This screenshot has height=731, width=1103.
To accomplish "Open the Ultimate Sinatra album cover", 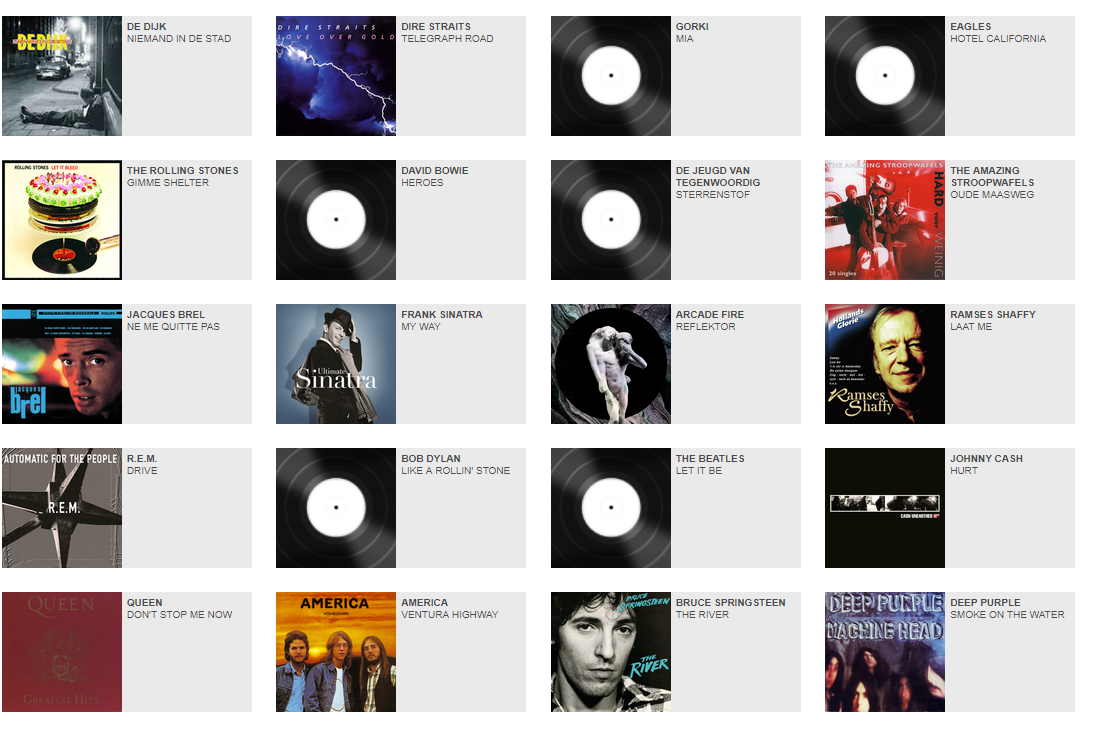I will click(x=336, y=364).
